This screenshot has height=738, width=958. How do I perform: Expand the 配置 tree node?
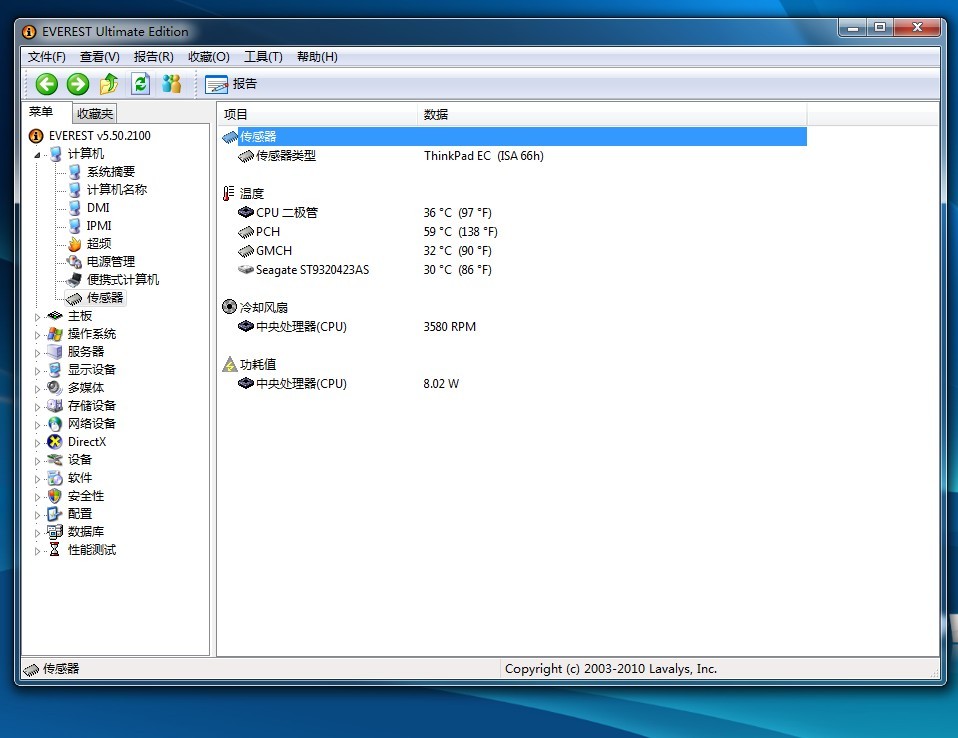coord(37,515)
